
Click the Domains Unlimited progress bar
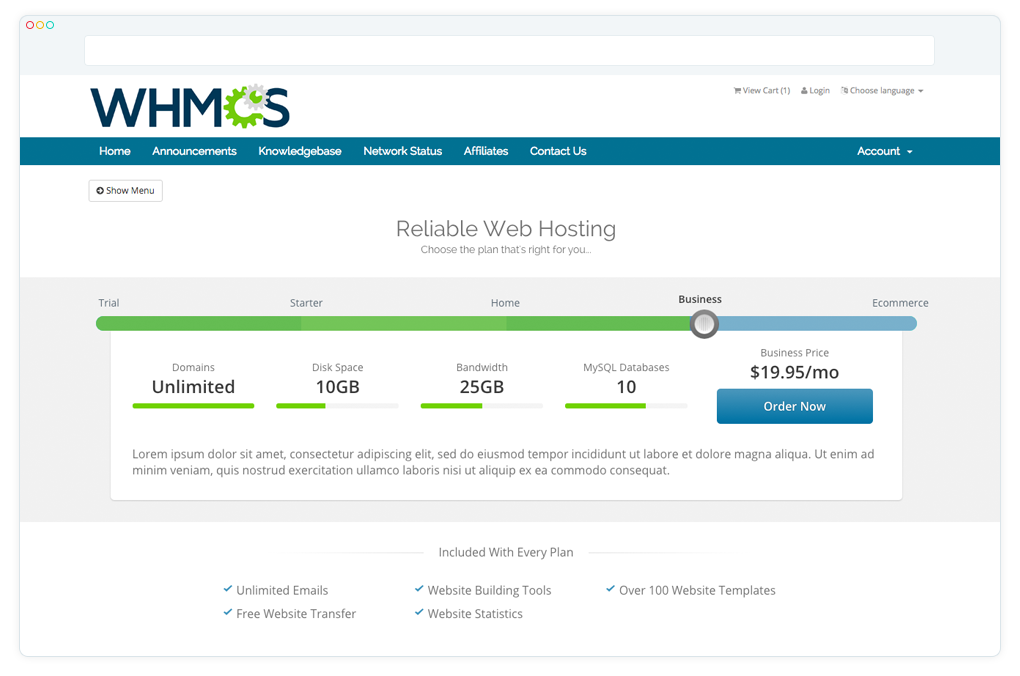coord(193,406)
